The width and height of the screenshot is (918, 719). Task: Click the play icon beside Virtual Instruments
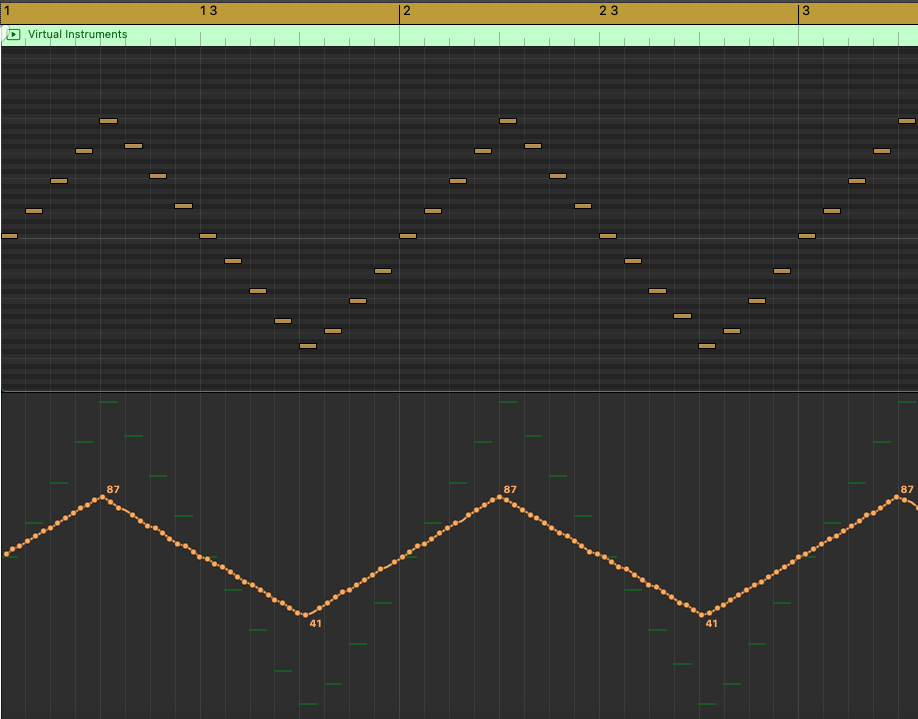pos(13,35)
